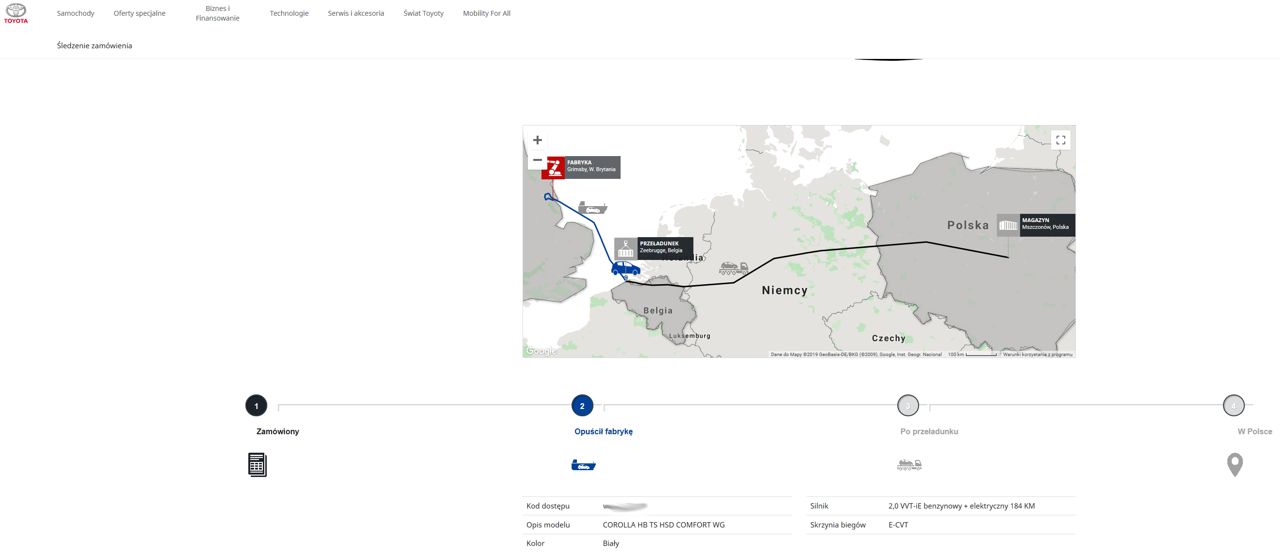1280x552 pixels.
Task: Click the Polska country label on map
Action: (968, 225)
